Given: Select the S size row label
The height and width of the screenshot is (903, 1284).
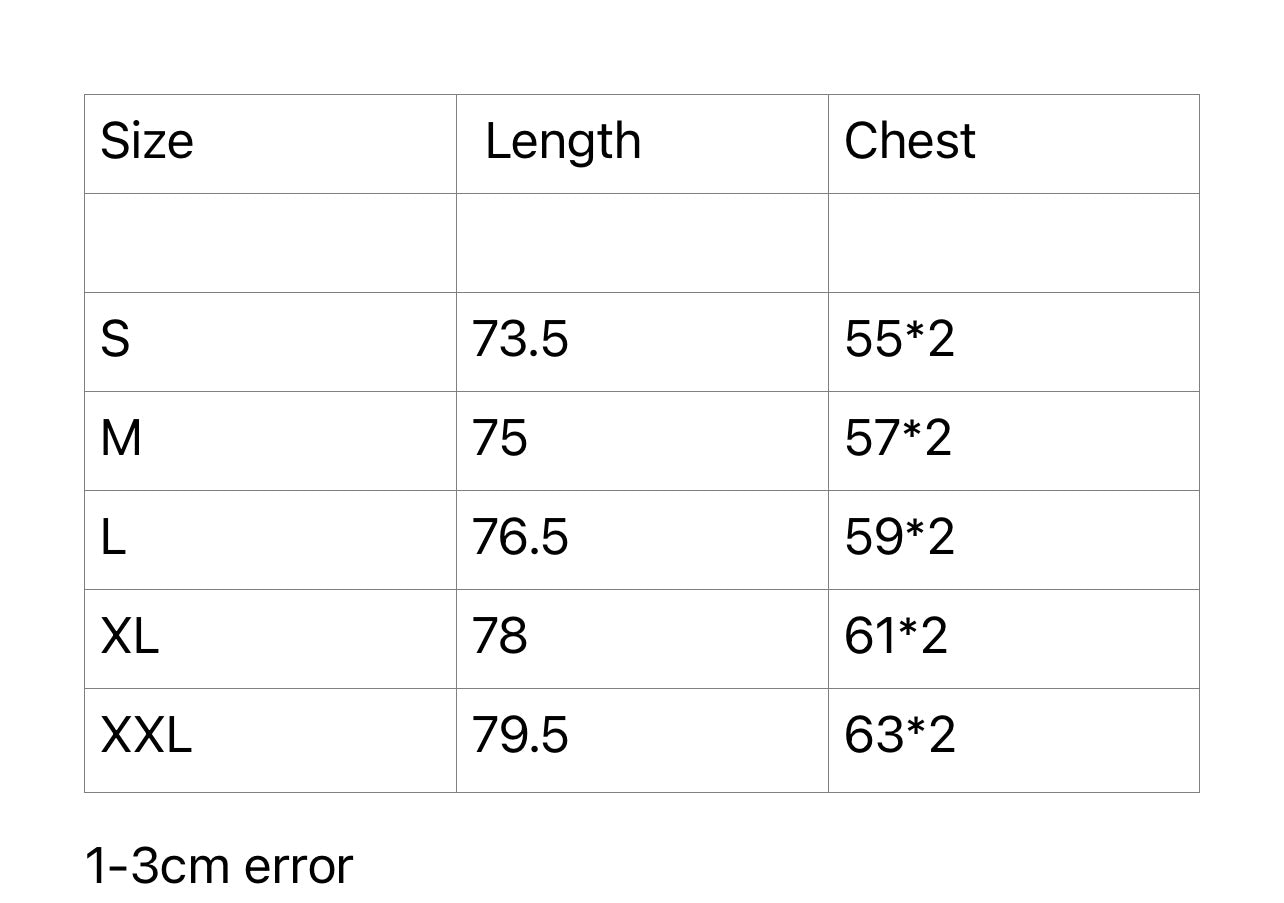Looking at the screenshot, I should (115, 339).
